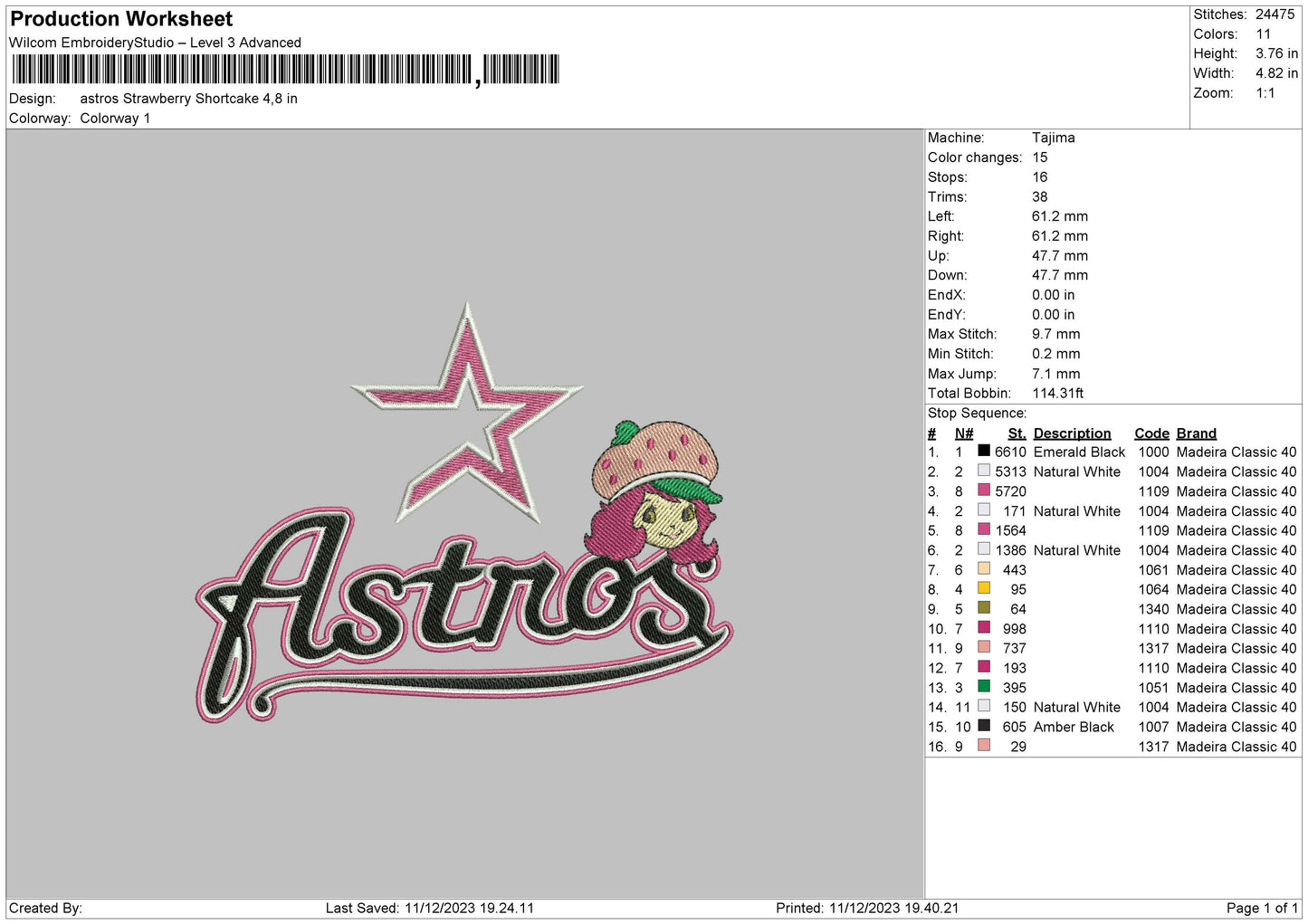Select 'Wilcom EmbroideryStudio – Level 3 Advanced' text
The image size is (1308, 924).
155,43
